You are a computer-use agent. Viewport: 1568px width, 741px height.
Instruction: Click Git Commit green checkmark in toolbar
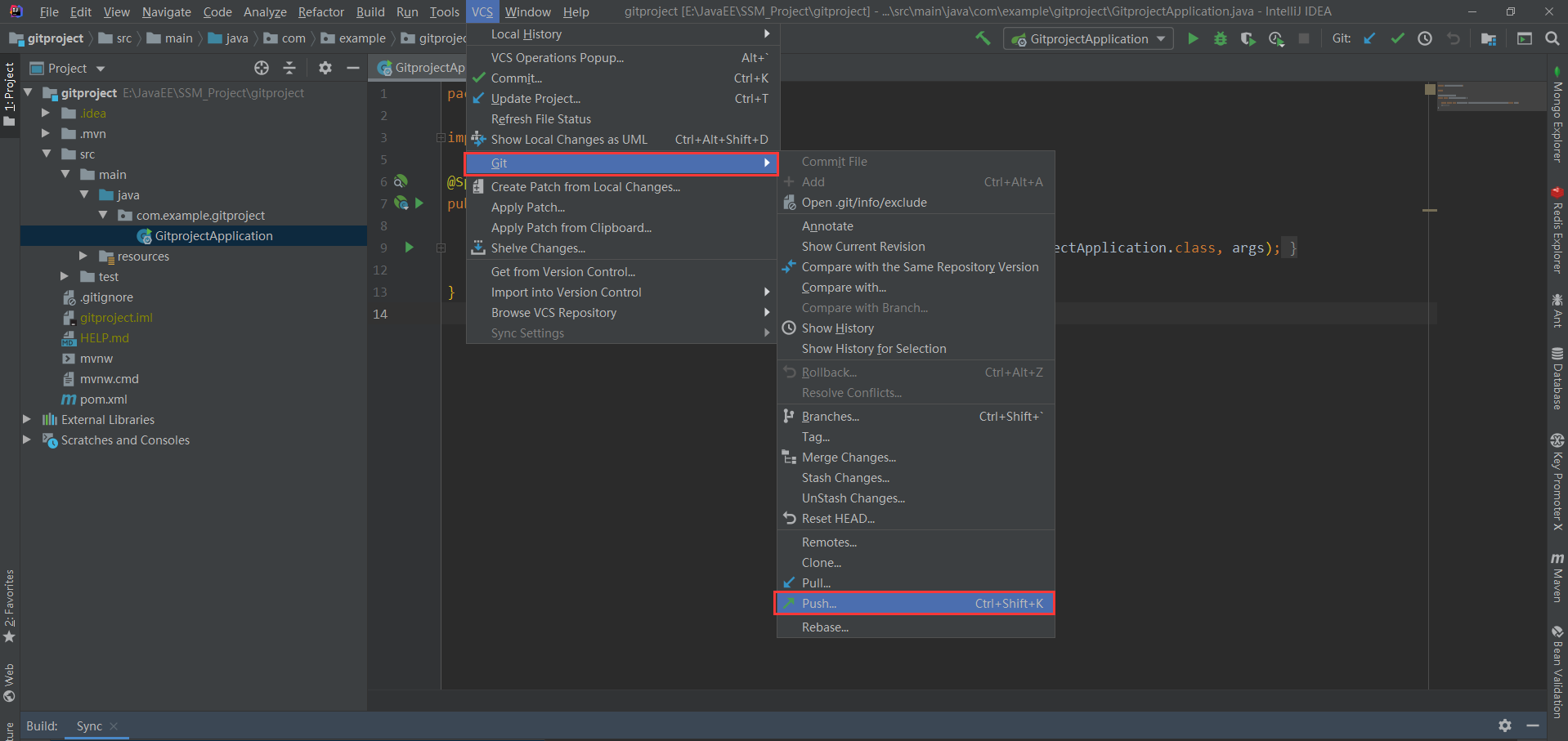click(1397, 38)
